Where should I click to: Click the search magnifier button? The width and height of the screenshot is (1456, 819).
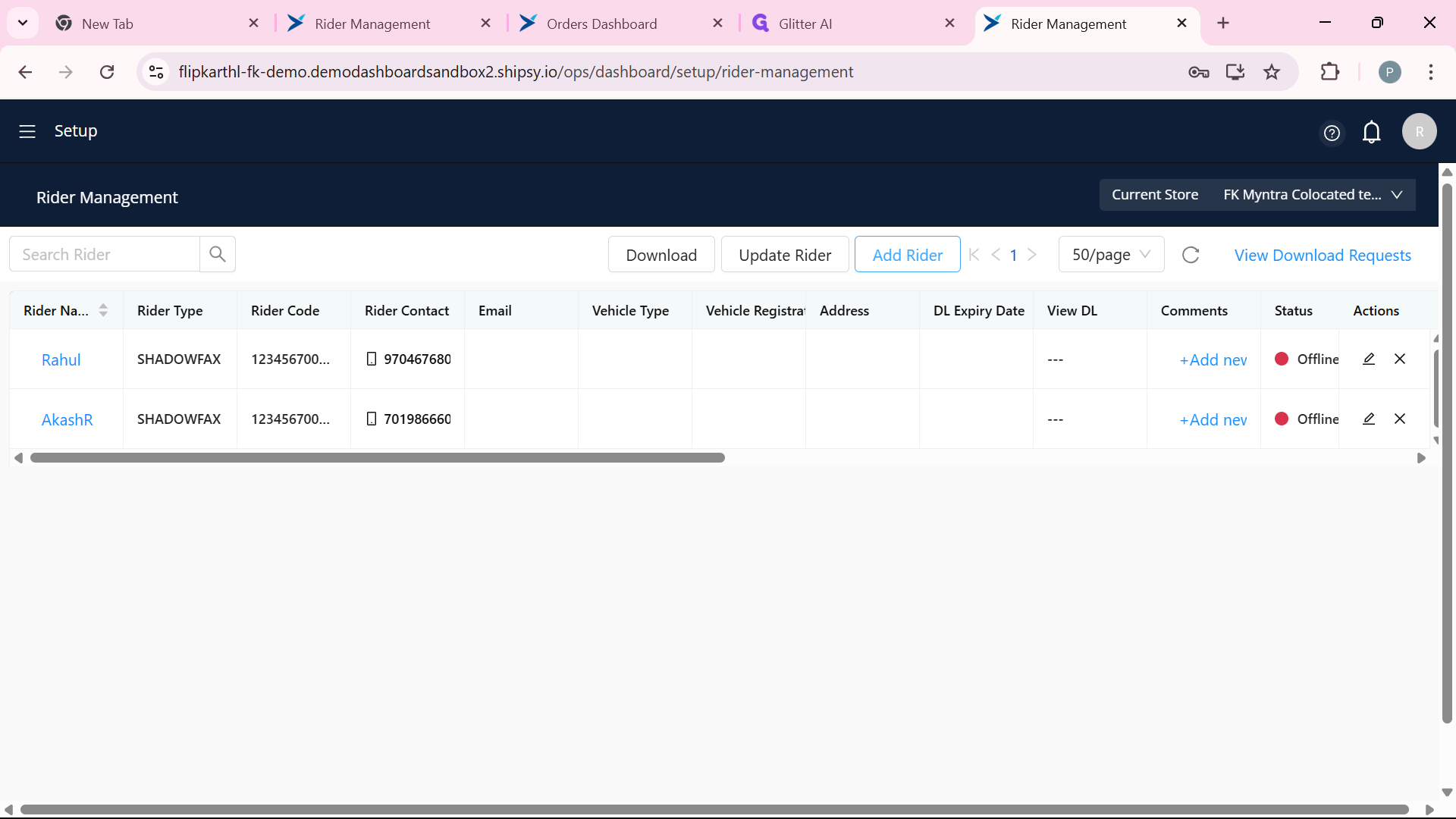(x=218, y=254)
